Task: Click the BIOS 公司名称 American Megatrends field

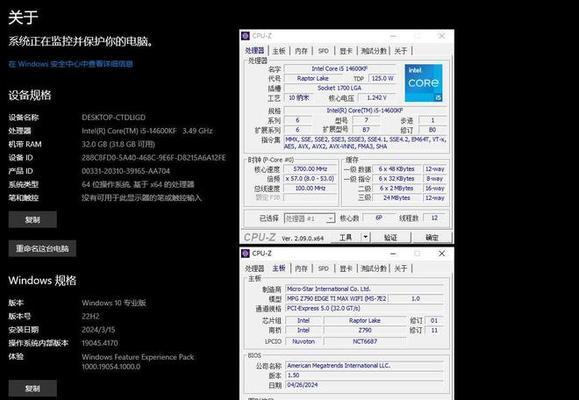Action: (365, 365)
